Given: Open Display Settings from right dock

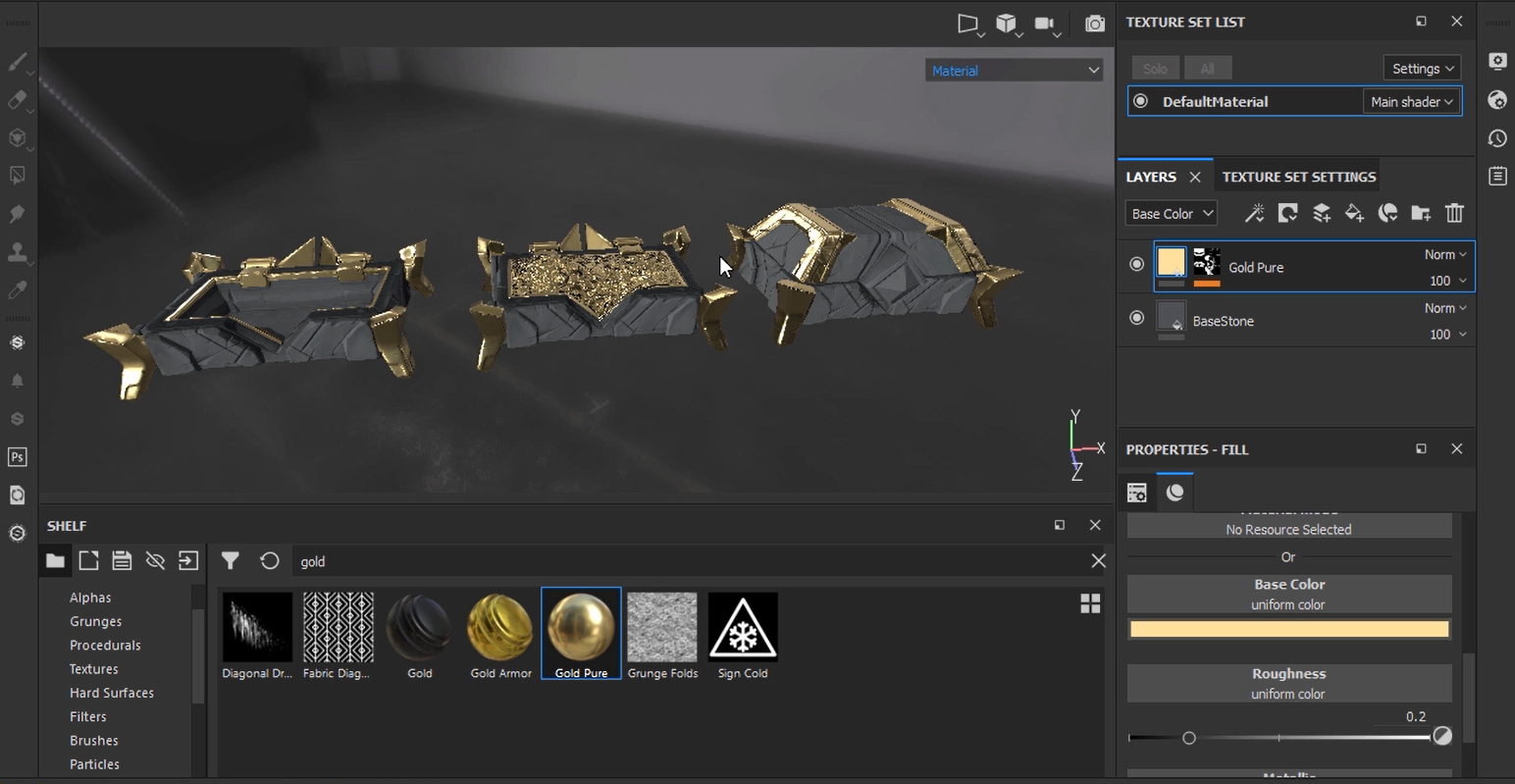Looking at the screenshot, I should pos(1497,61).
